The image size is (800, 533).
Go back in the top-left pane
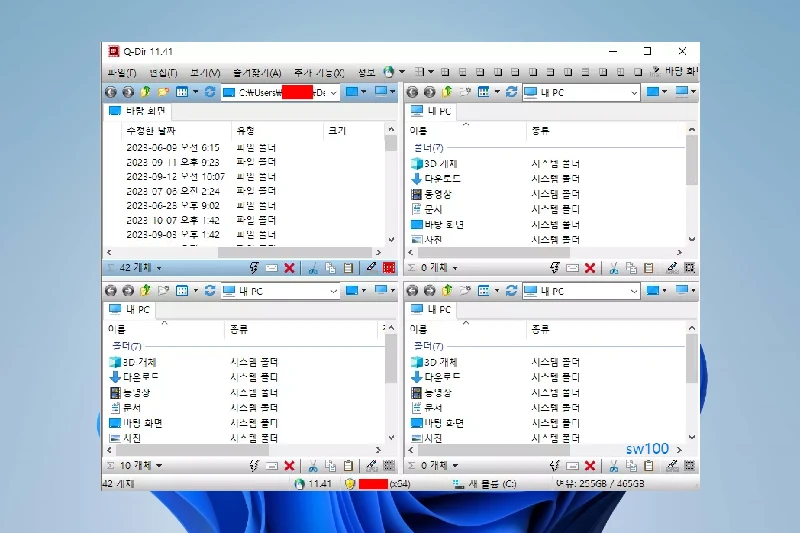coord(111,92)
